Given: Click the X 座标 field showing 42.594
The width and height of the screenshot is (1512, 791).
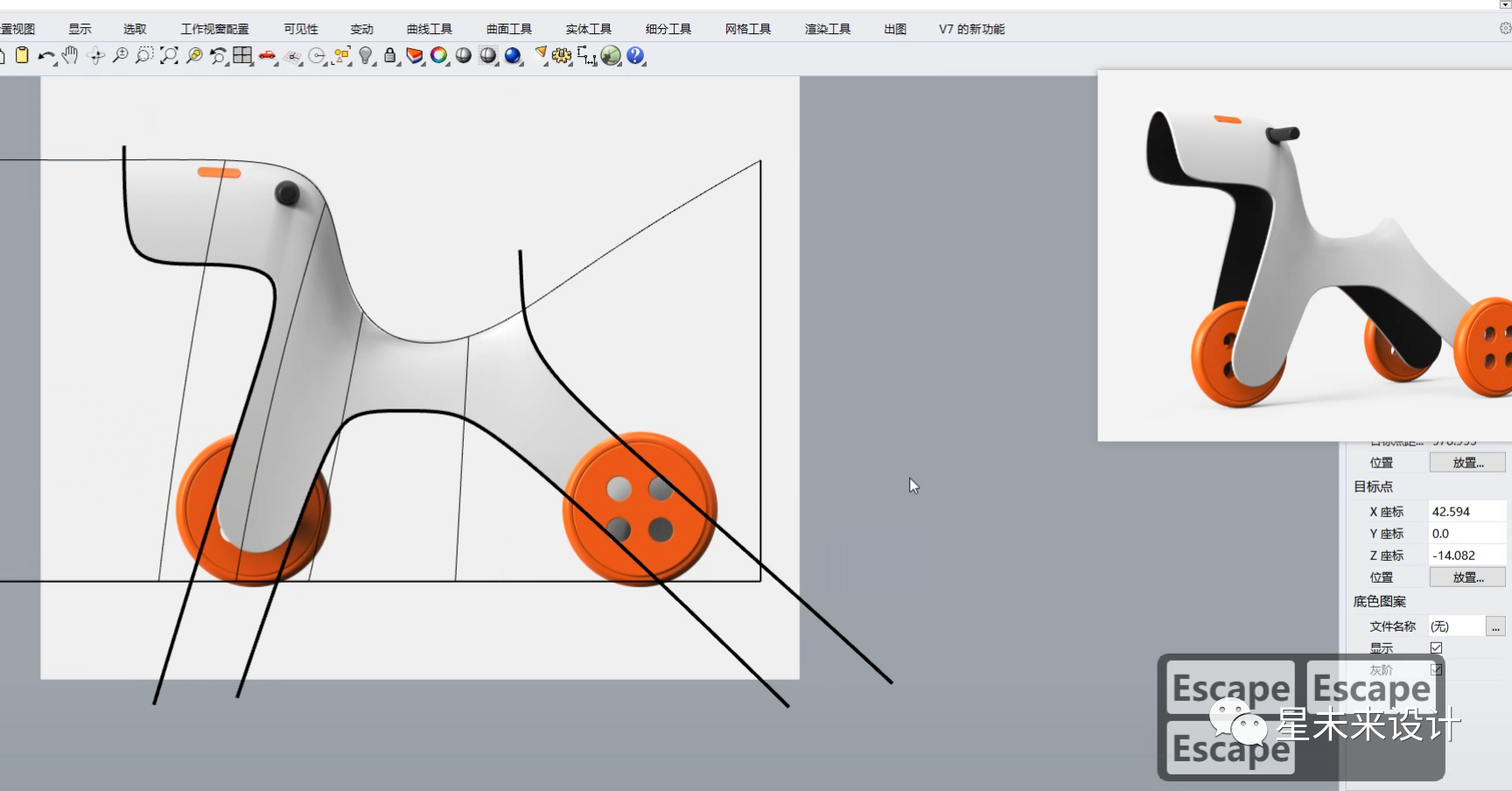Looking at the screenshot, I should point(1467,512).
